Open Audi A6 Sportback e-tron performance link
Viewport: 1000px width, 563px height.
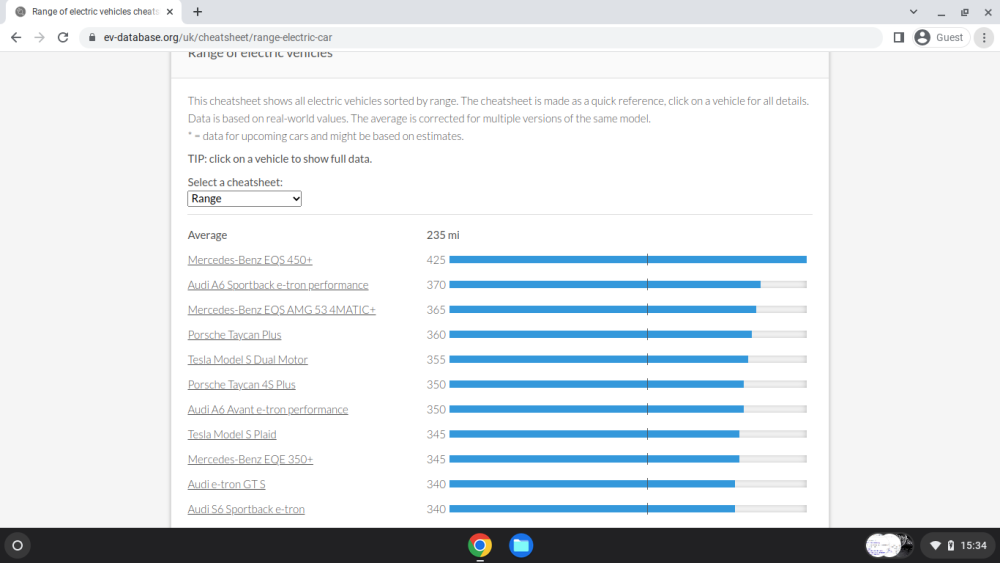coord(278,285)
